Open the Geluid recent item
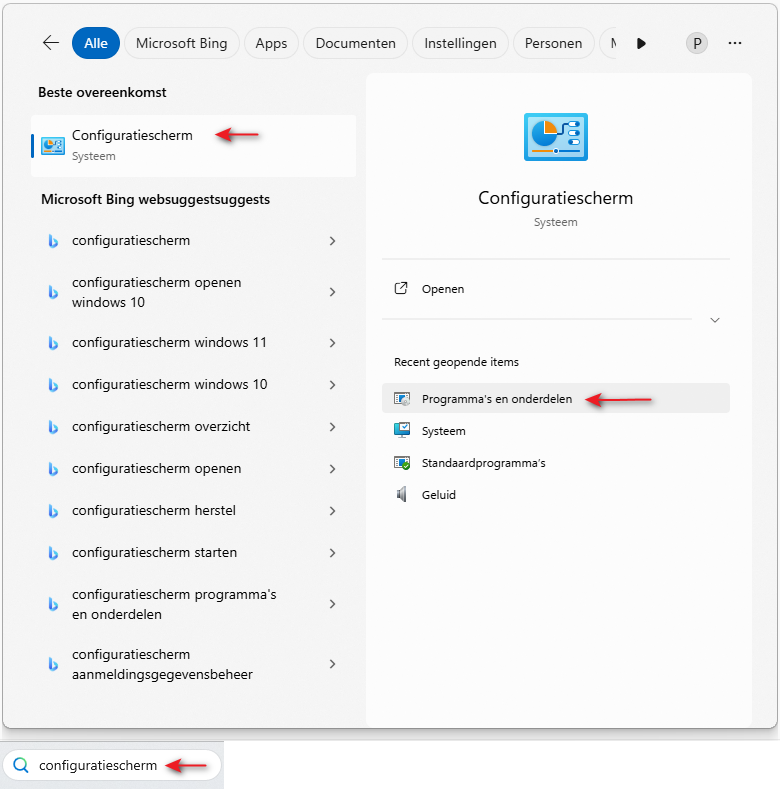780x789 pixels. click(556, 495)
